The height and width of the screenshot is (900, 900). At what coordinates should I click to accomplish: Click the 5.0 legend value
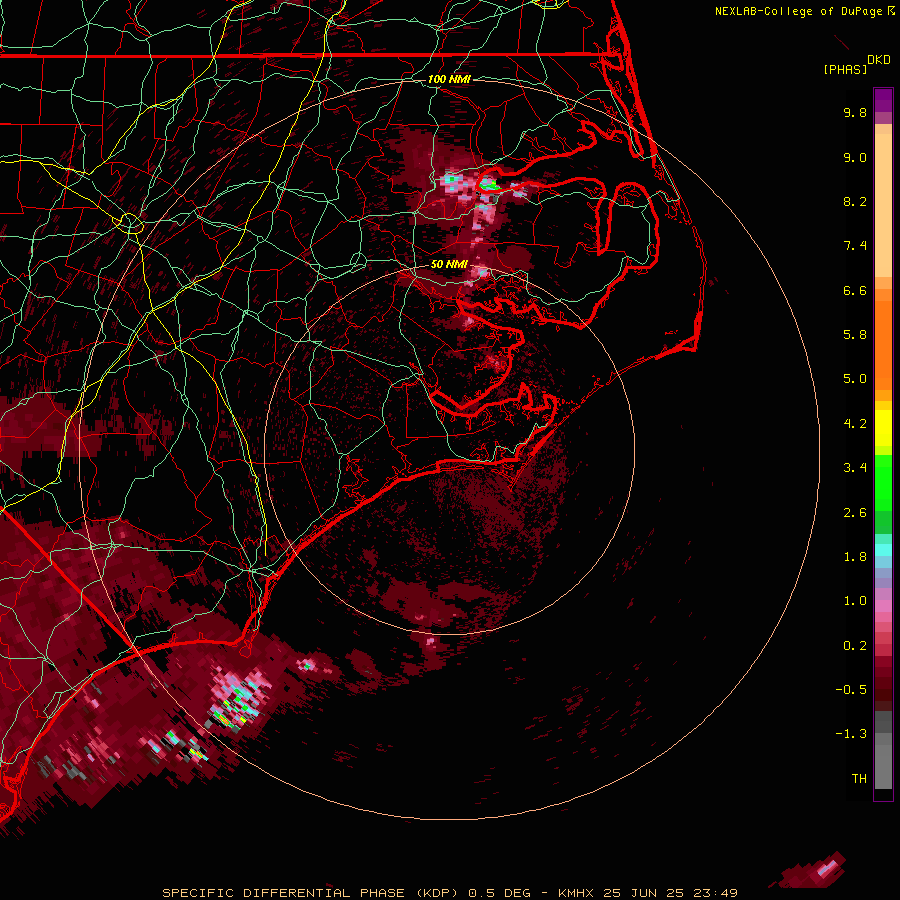pos(855,379)
